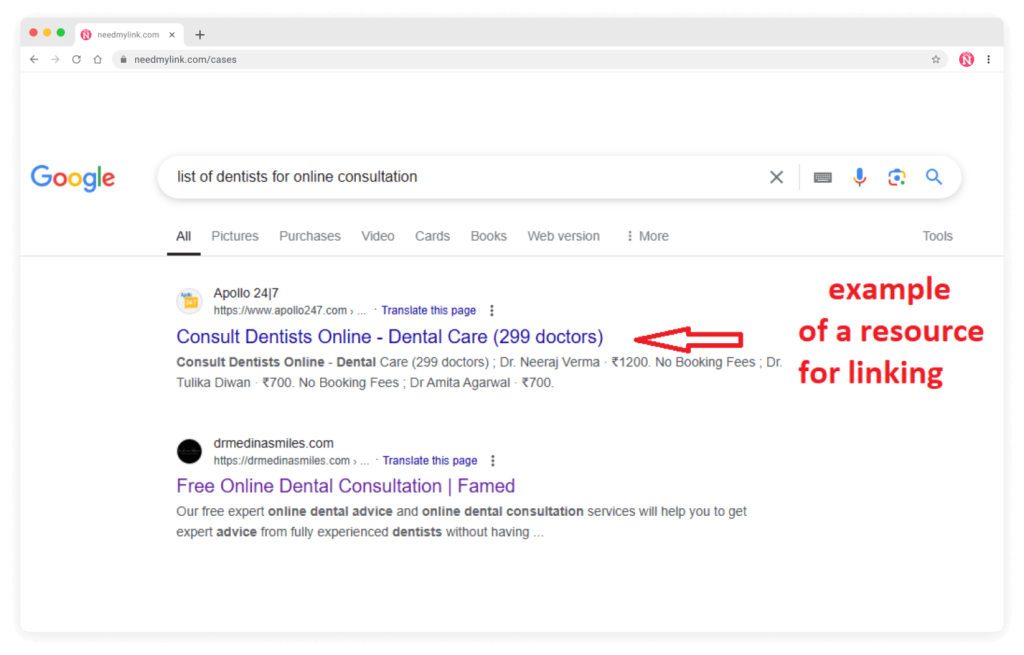This screenshot has height=655, width=1024.
Task: Switch to the Pictures results tab
Action: (234, 236)
